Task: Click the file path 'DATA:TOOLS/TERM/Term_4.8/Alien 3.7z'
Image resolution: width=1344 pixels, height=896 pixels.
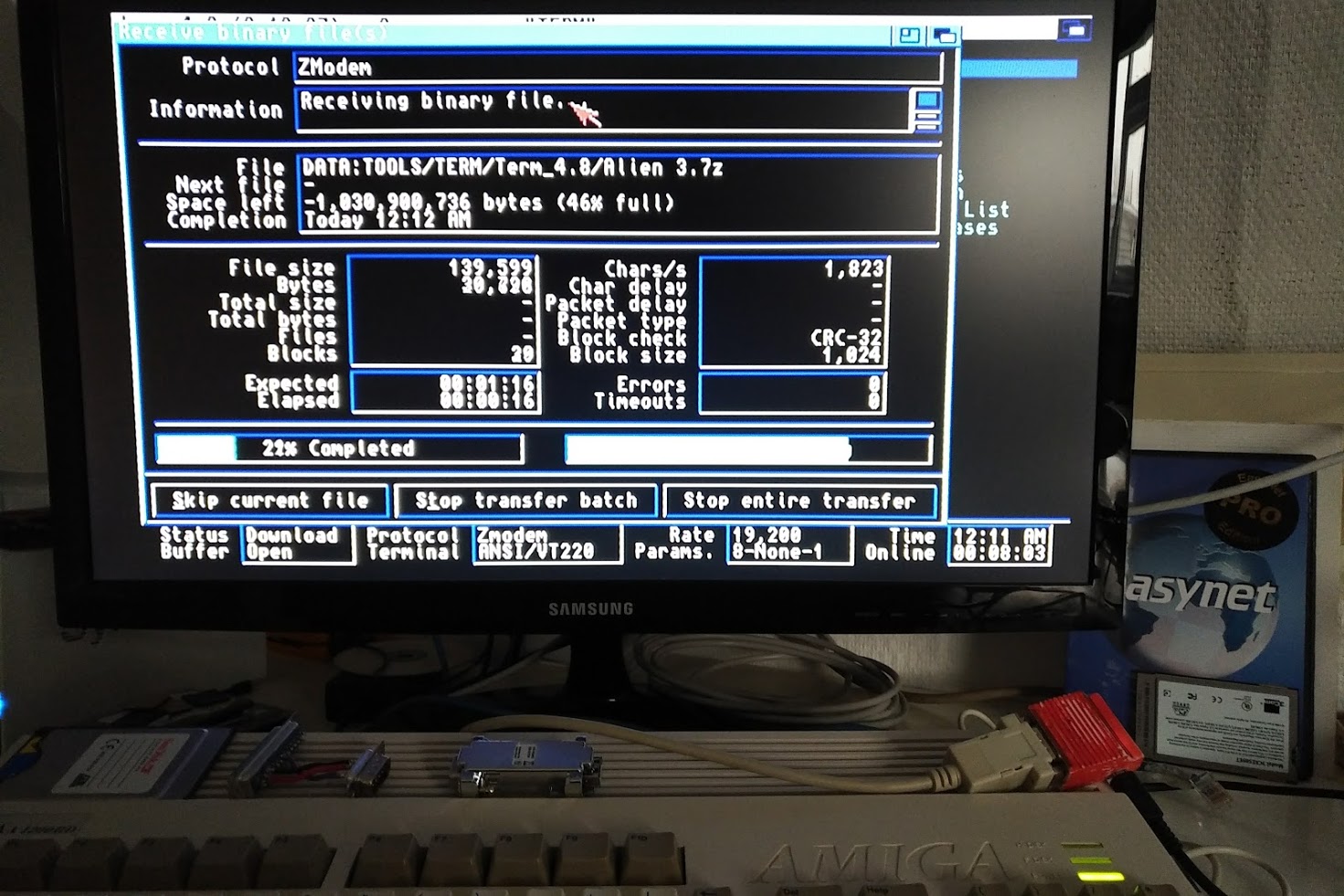Action: pyautogui.click(x=512, y=168)
